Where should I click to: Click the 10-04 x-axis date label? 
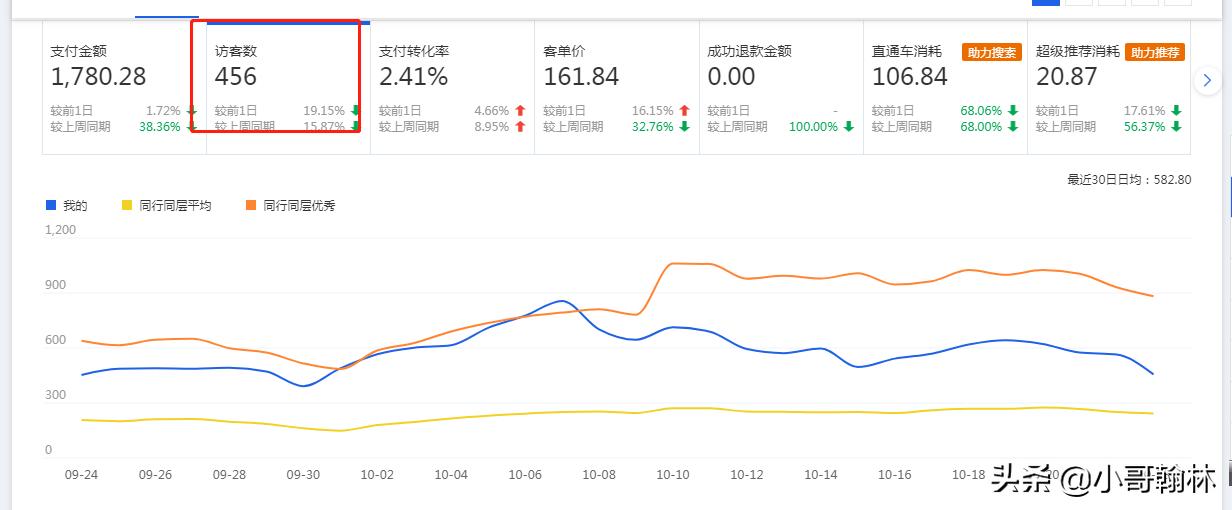451,475
